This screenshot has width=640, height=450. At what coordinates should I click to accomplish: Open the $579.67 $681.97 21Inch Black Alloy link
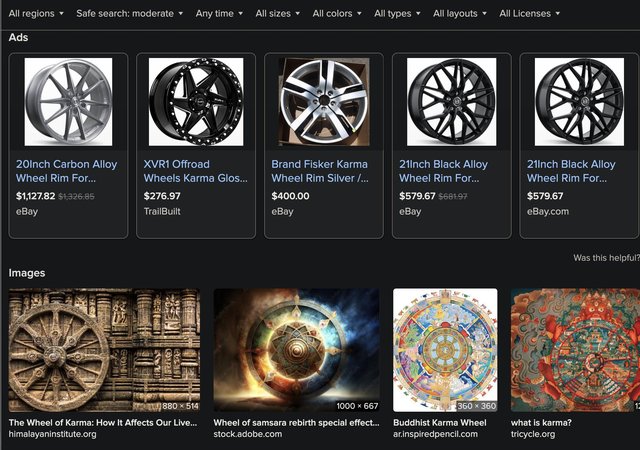(443, 171)
